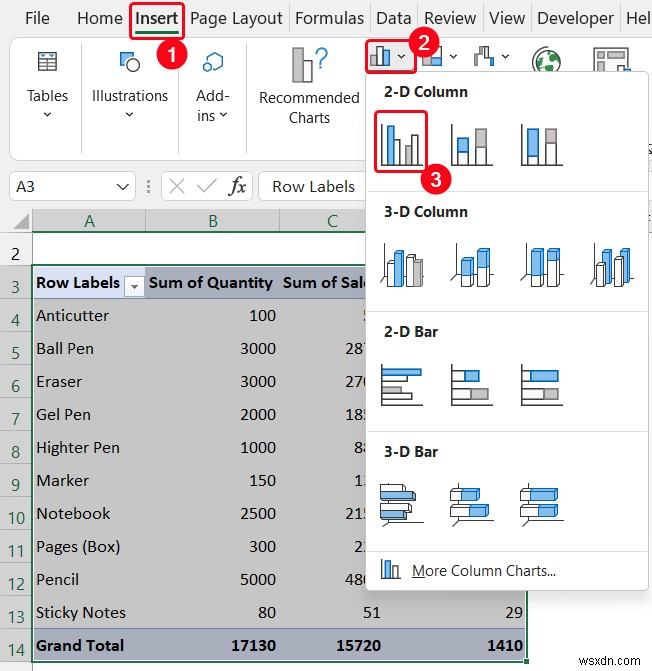Click the Insert Hierarchy Chart icon
Viewport: 652px width, 671px height.
[432, 56]
